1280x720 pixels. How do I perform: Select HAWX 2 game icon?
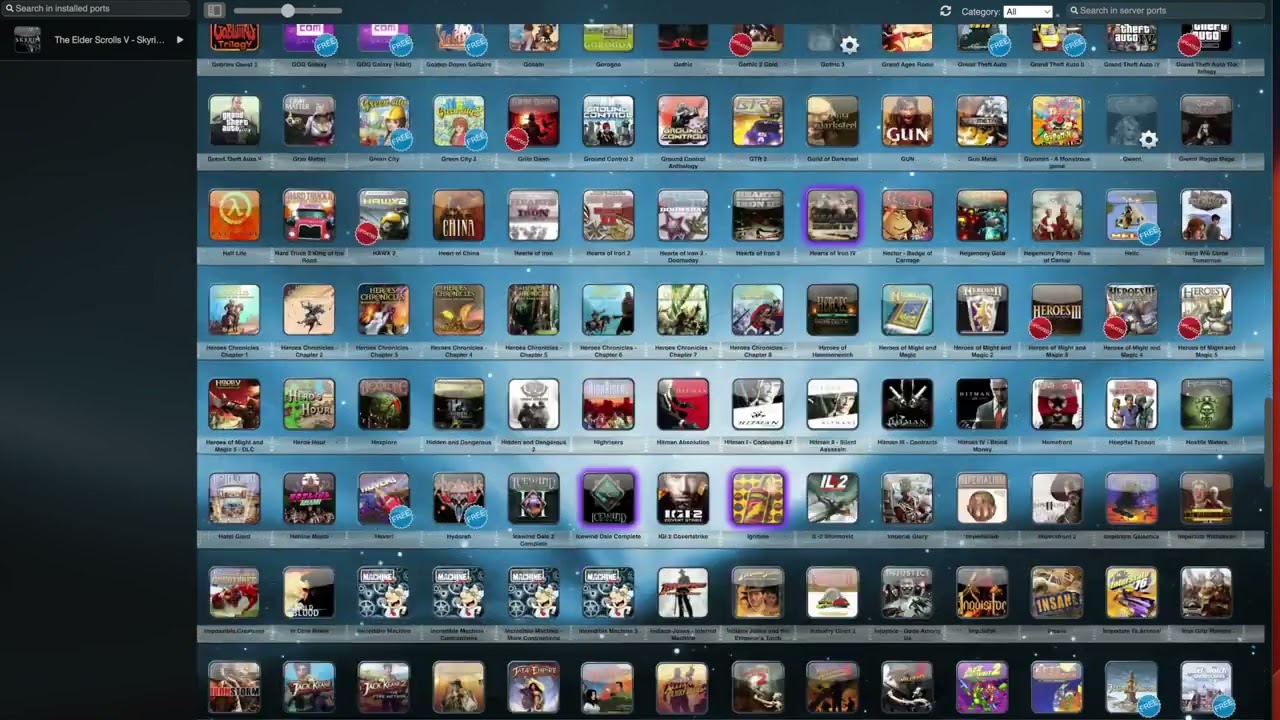(x=384, y=215)
